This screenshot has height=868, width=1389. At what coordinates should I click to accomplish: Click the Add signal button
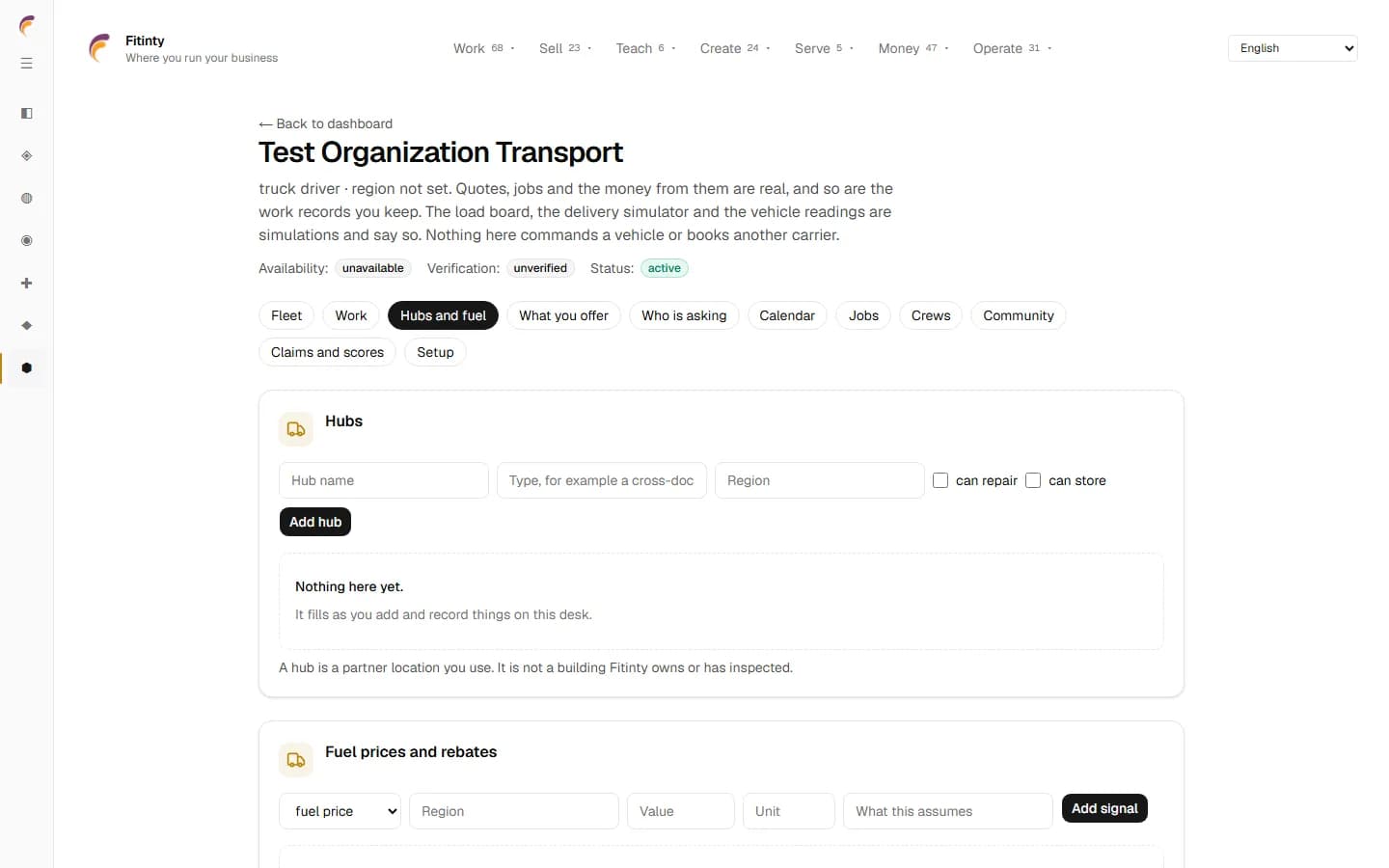click(x=1104, y=808)
